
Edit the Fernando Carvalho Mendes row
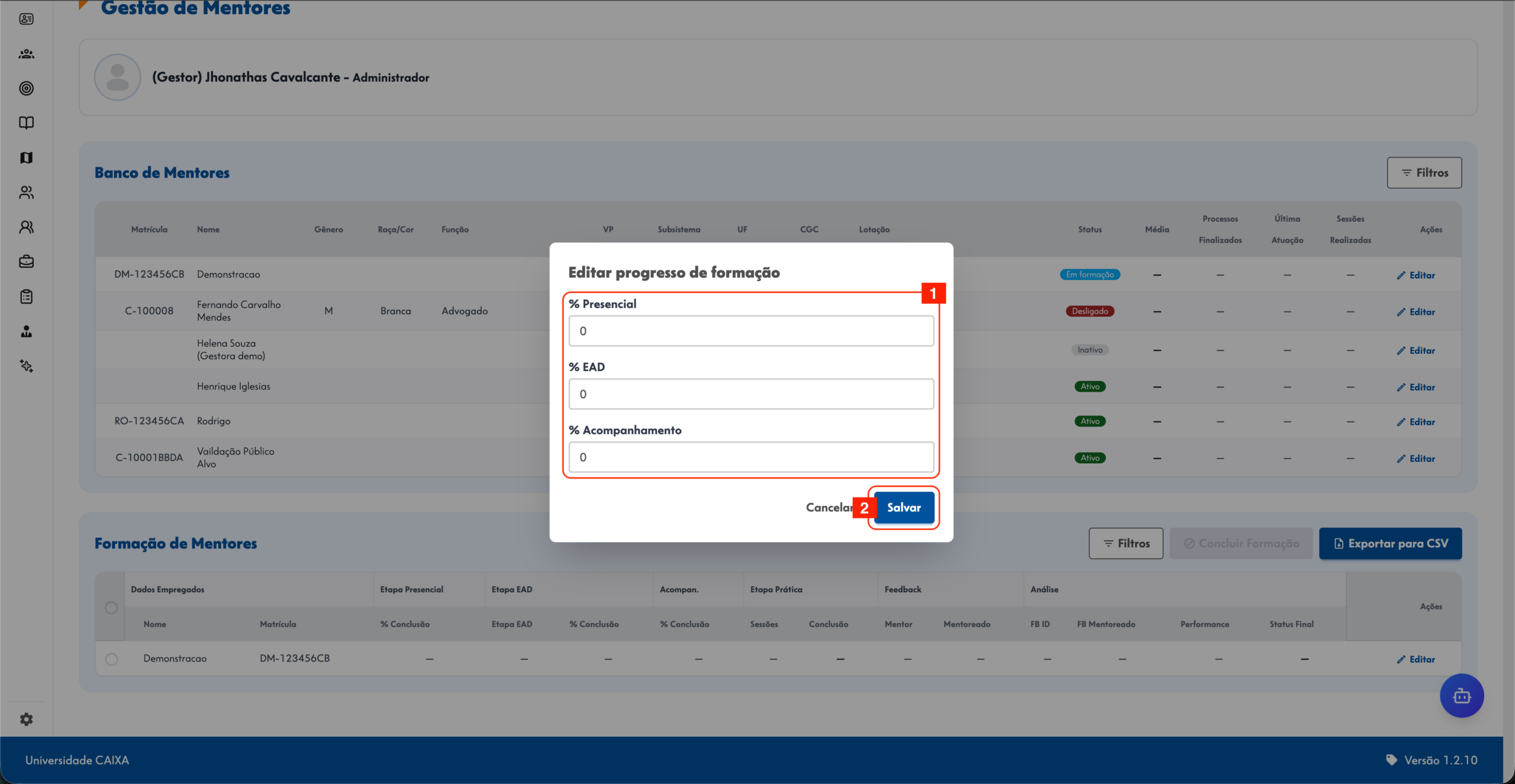(x=1416, y=312)
